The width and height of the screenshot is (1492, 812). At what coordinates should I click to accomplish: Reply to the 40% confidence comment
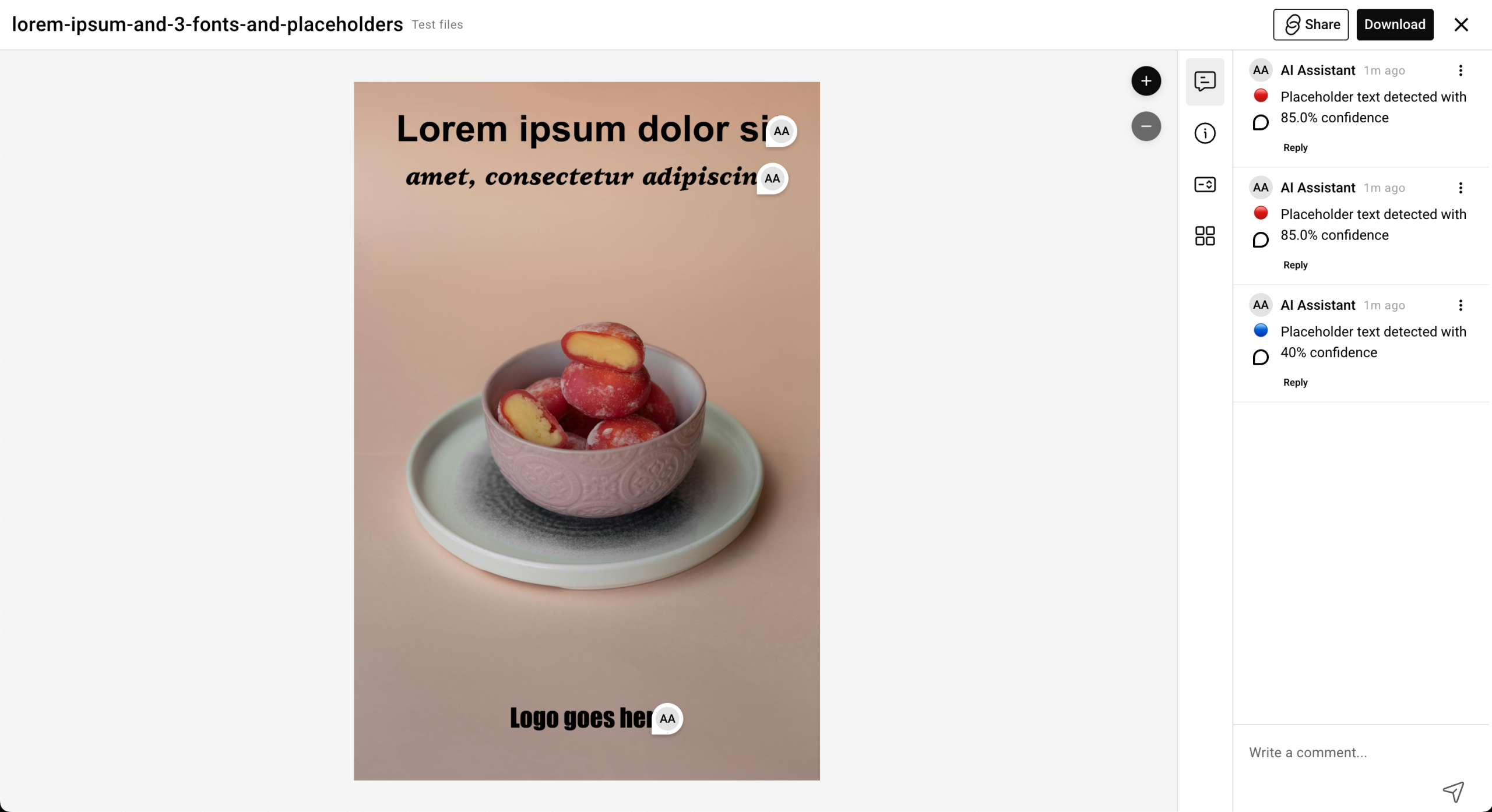coord(1295,383)
